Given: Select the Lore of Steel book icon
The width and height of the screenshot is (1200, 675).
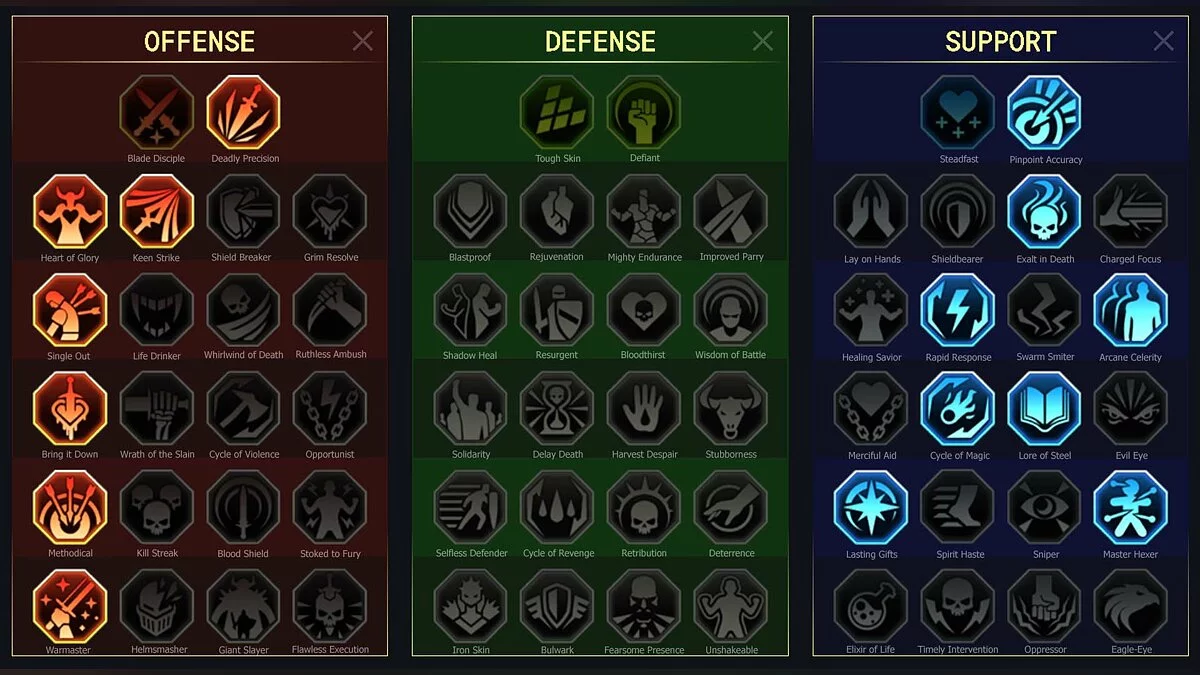Looking at the screenshot, I should pyautogui.click(x=1044, y=409).
